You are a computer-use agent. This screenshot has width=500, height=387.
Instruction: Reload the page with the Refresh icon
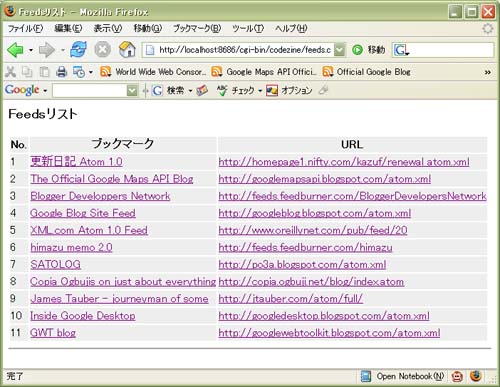[78, 50]
